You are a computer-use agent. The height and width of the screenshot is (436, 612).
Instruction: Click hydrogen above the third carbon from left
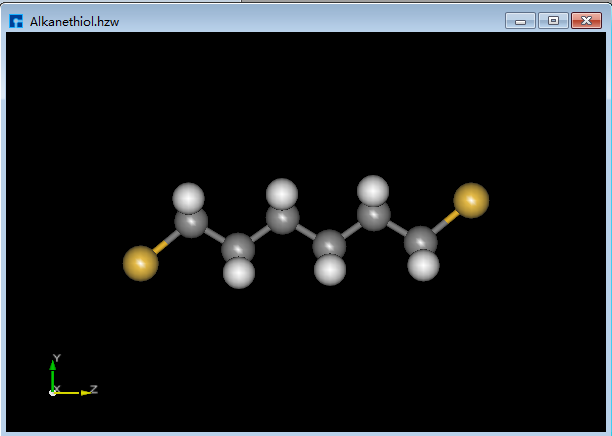tap(283, 193)
